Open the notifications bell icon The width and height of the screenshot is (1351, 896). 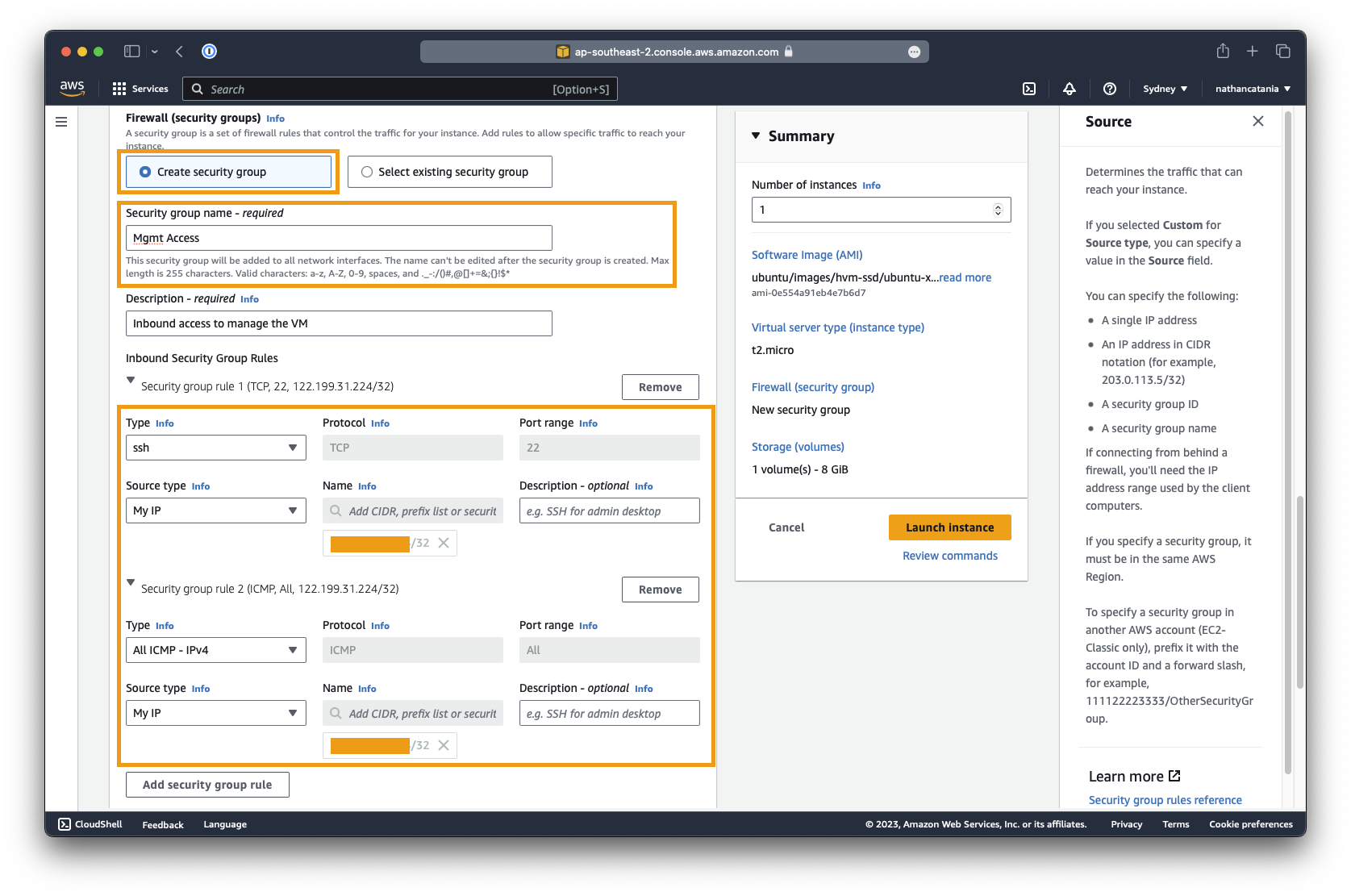click(1070, 89)
